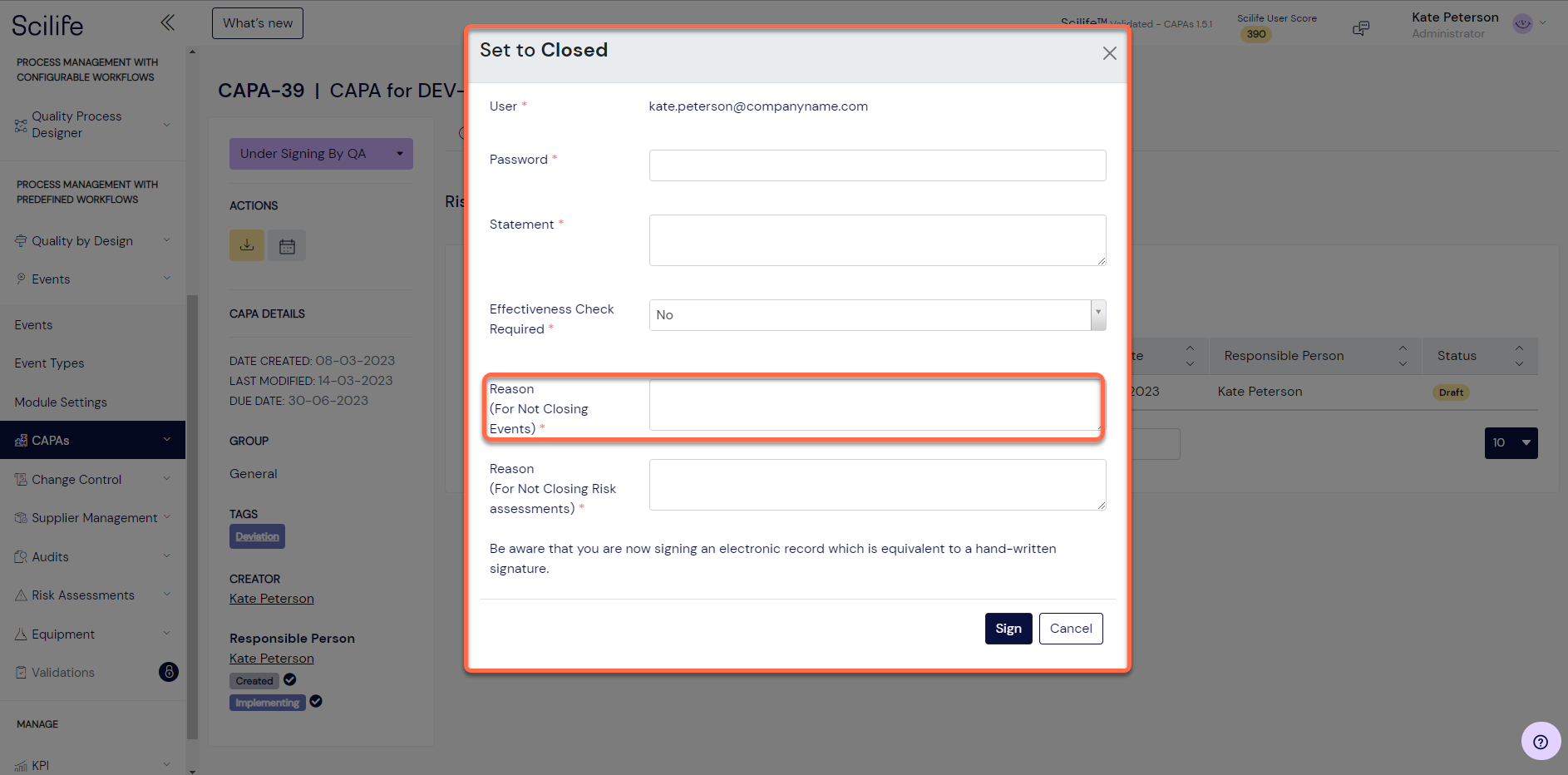This screenshot has height=775, width=1568.
Task: Open the page size 10 dropdown
Action: tap(1511, 443)
